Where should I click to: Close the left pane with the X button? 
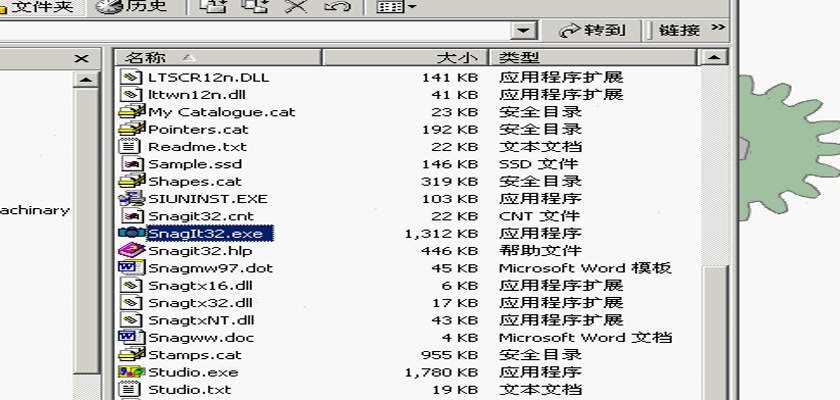(81, 58)
